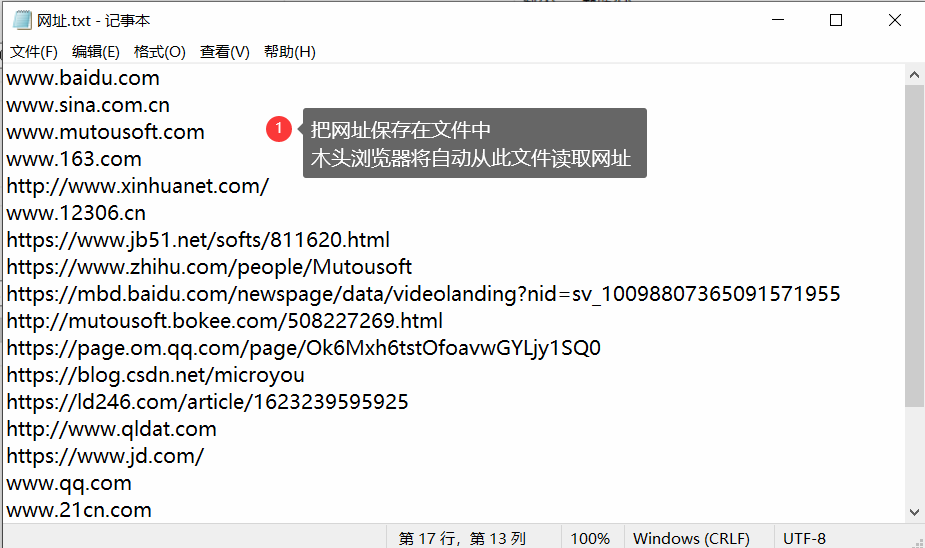Minimize the Notepad window

point(778,20)
